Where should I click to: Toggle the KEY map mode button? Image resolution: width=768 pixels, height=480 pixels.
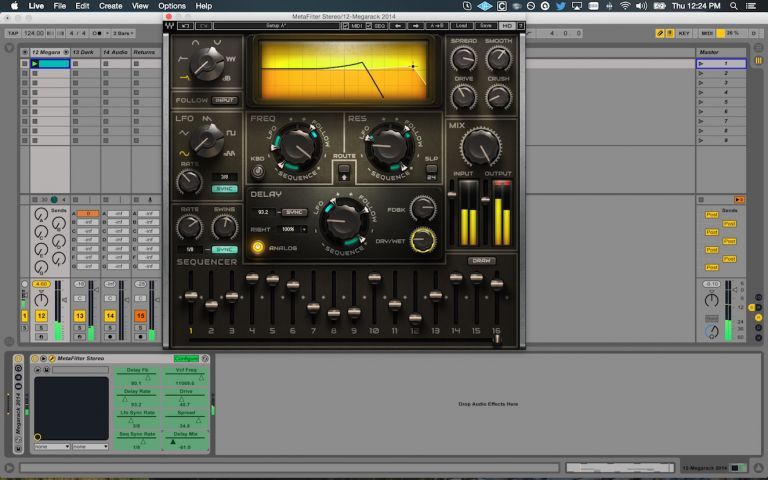(684, 33)
